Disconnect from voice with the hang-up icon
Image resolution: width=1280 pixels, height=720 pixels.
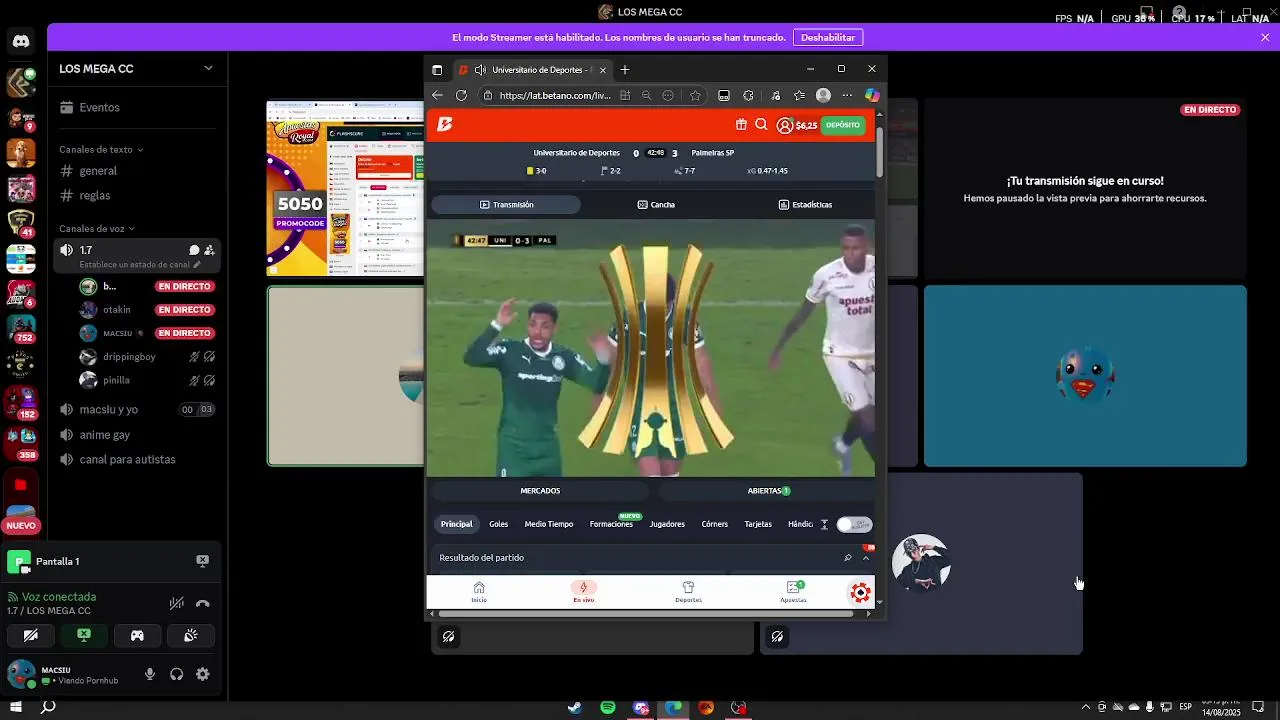[x=203, y=603]
